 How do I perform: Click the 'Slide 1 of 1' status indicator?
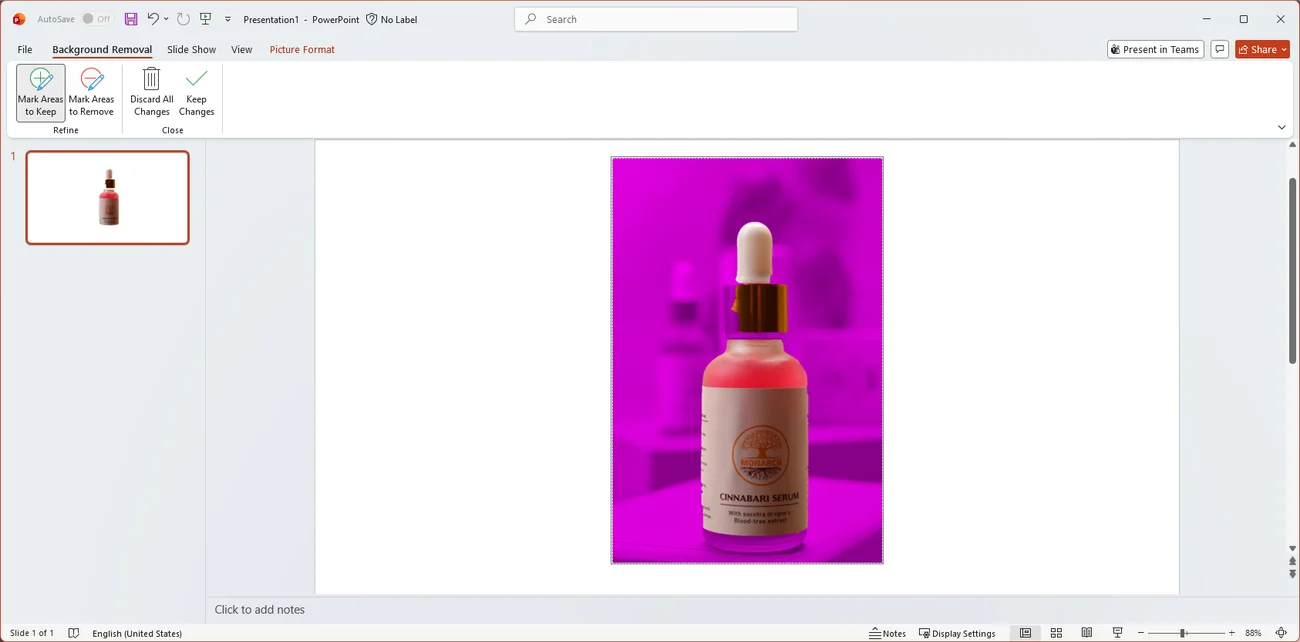tap(32, 633)
